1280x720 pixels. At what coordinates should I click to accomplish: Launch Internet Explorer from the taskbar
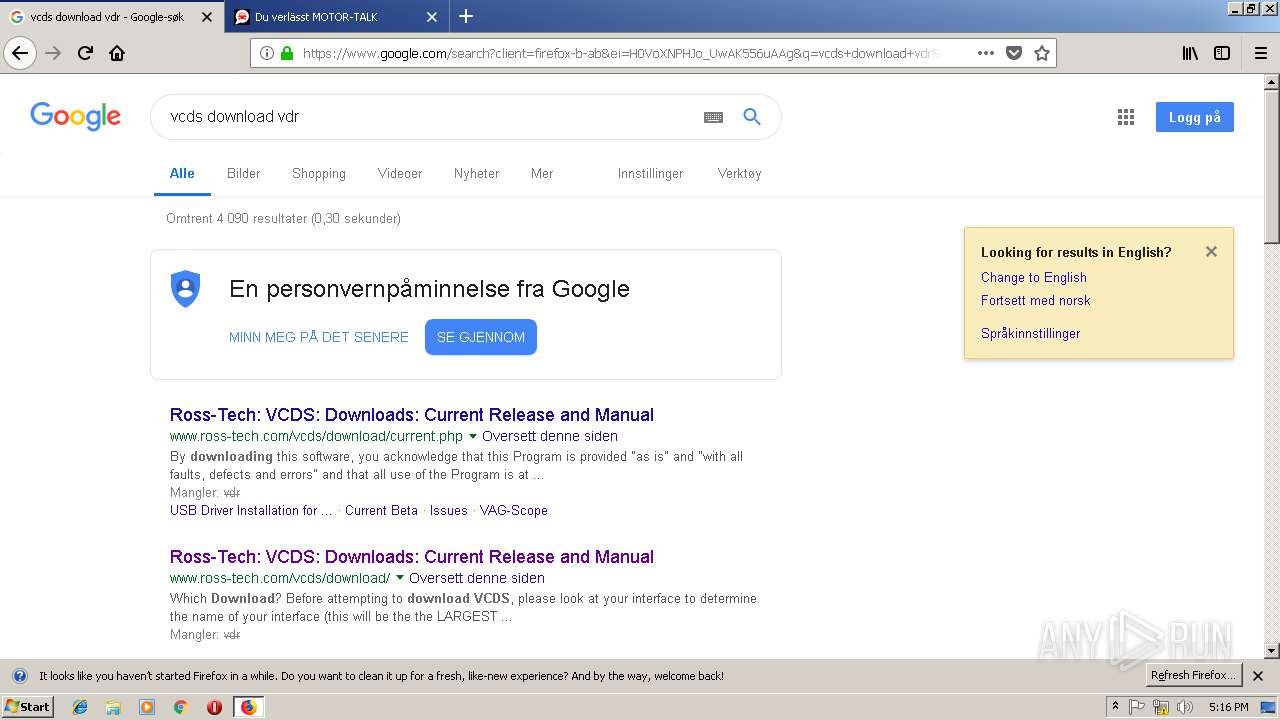point(80,707)
